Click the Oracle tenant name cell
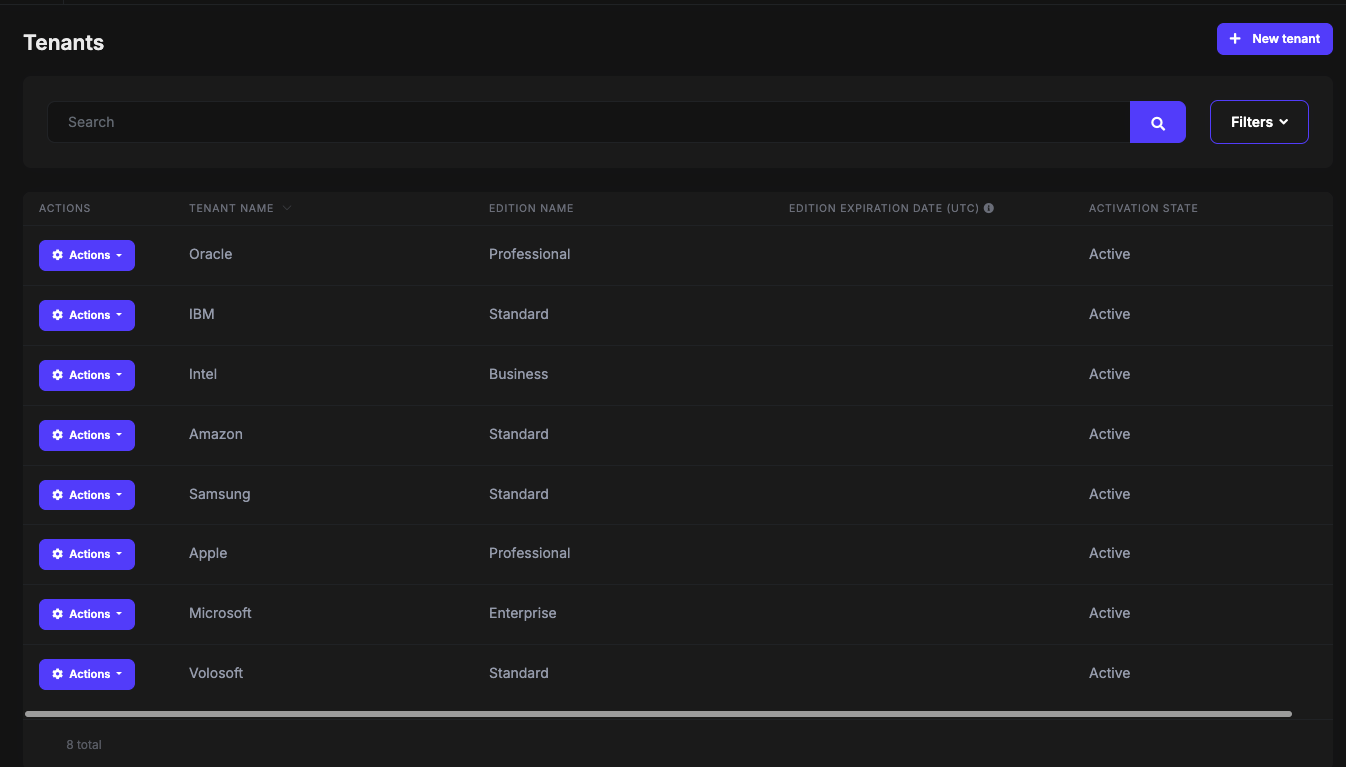The image size is (1346, 767). [x=210, y=254]
